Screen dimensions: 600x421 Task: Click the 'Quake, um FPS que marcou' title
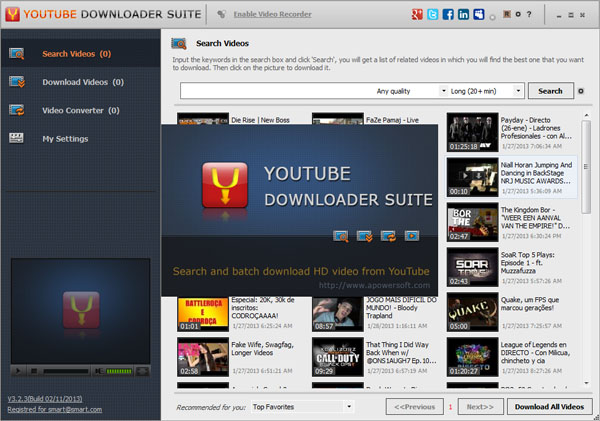(x=530, y=304)
